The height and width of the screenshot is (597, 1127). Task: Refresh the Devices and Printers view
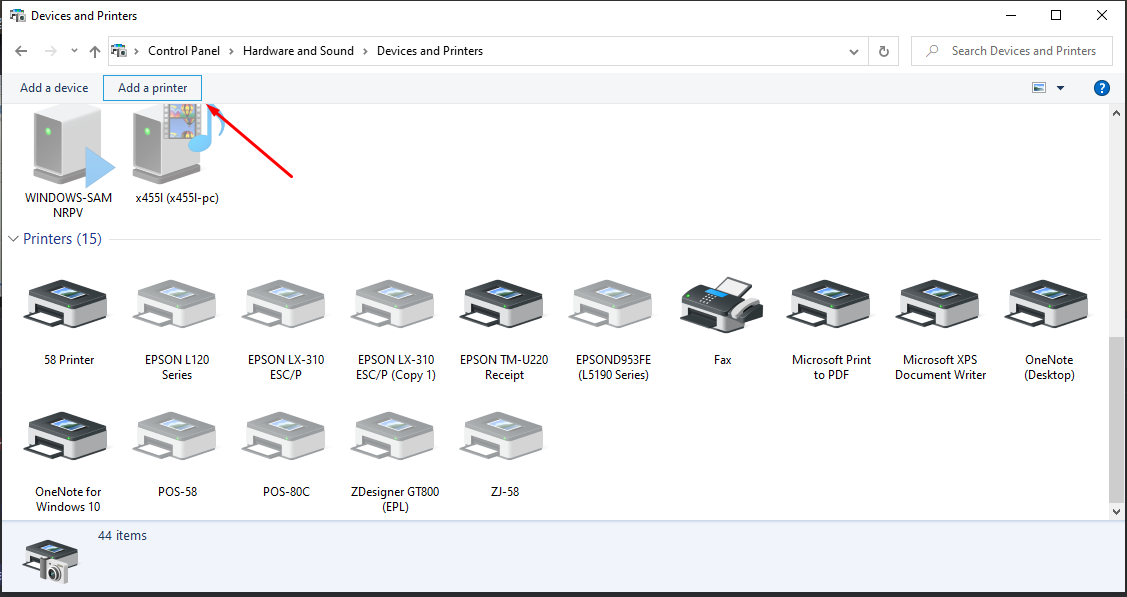[x=883, y=51]
